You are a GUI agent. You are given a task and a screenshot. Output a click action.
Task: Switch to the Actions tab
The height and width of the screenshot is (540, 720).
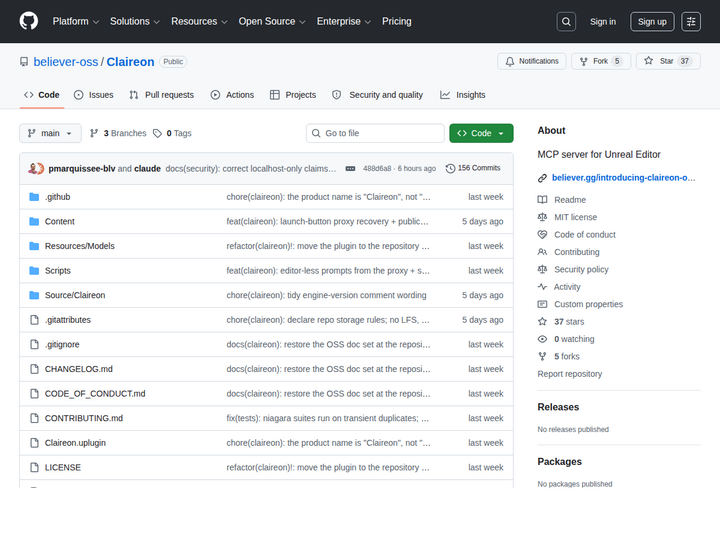[x=232, y=95]
